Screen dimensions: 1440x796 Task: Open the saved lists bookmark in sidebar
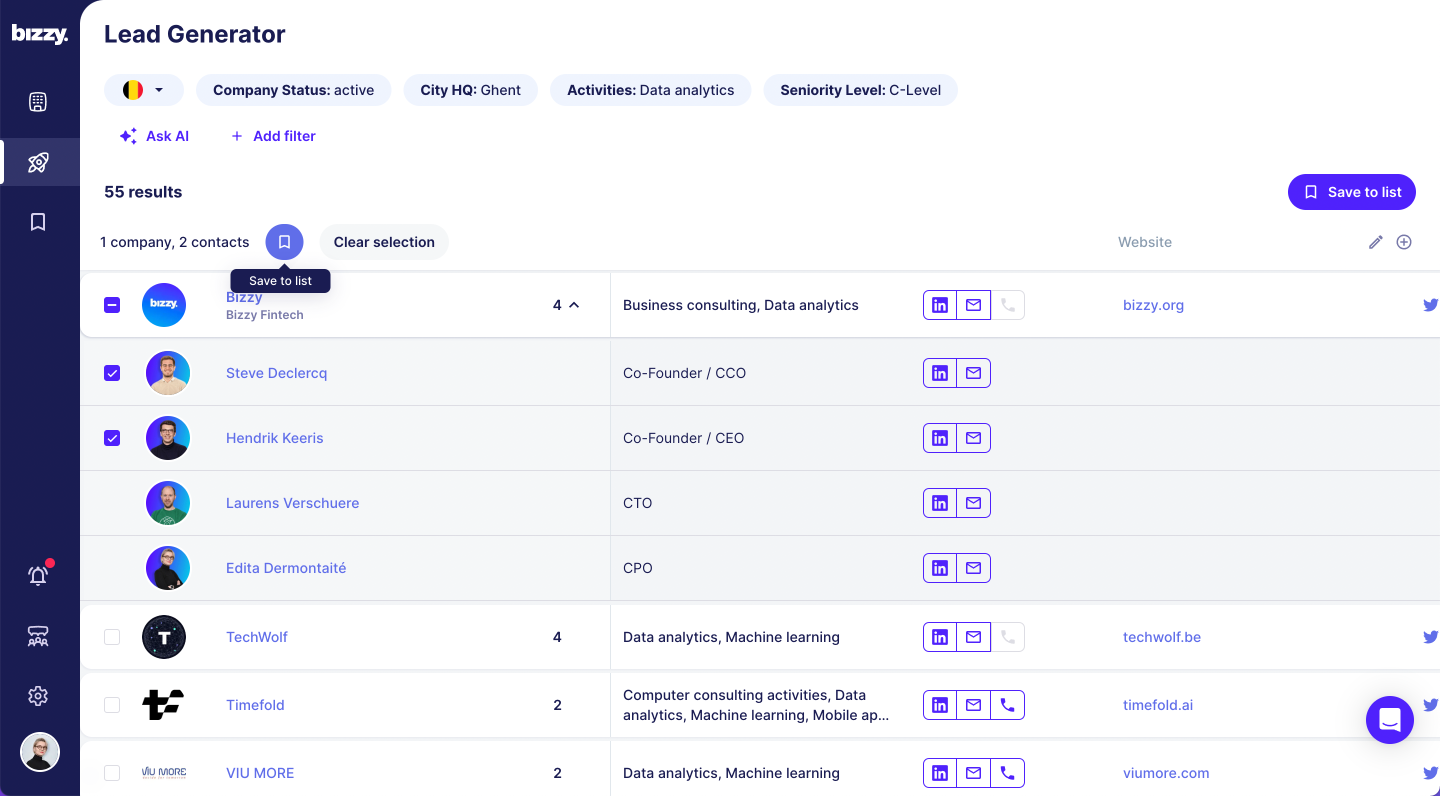[x=38, y=222]
